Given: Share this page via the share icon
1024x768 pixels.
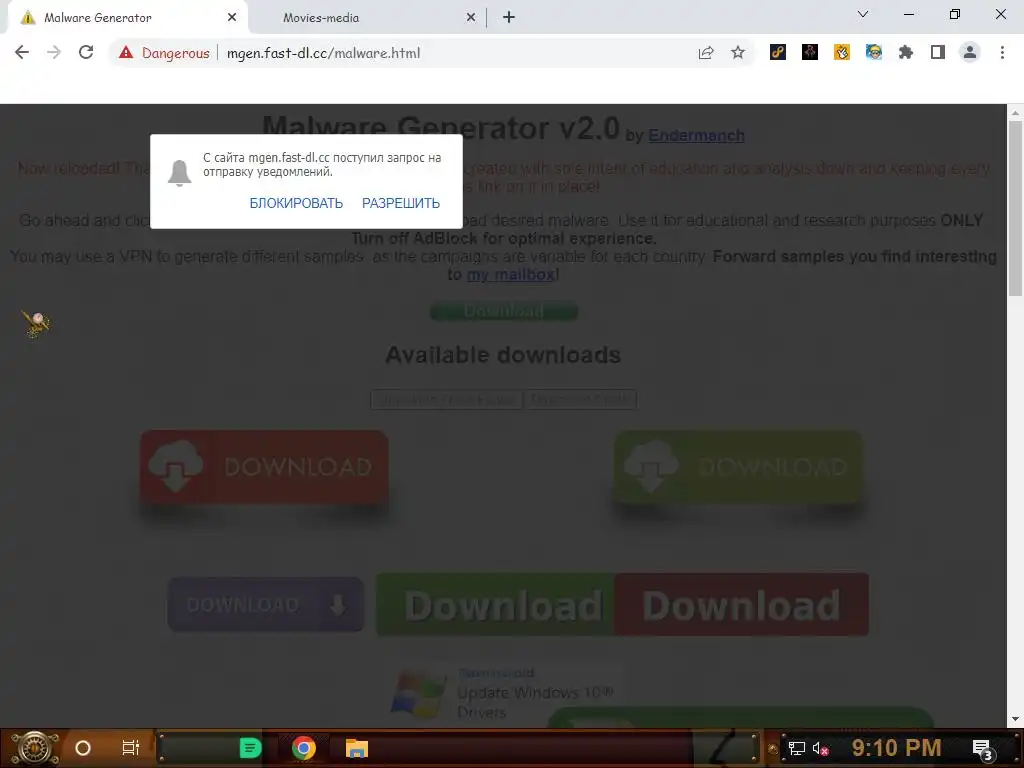Looking at the screenshot, I should (705, 53).
